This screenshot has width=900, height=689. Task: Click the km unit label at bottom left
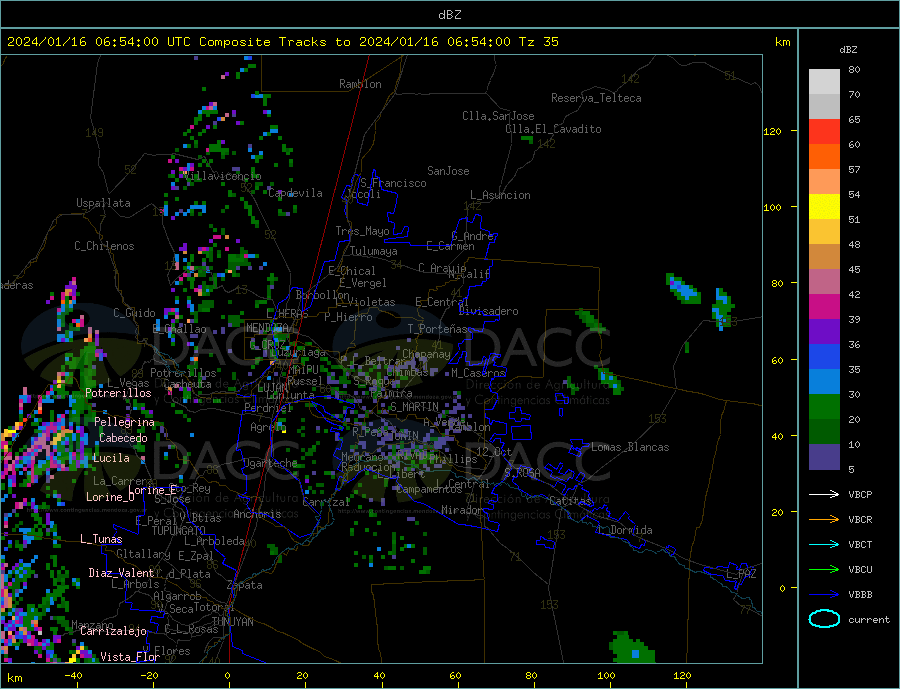(x=15, y=678)
